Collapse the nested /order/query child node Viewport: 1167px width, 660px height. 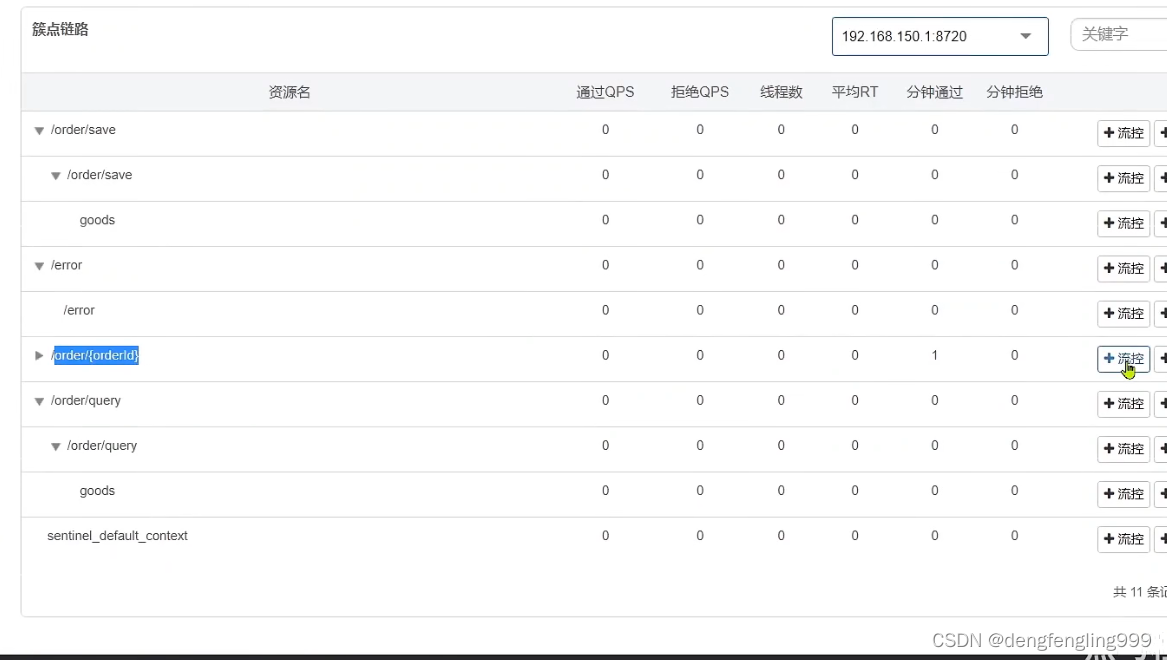pyautogui.click(x=56, y=446)
